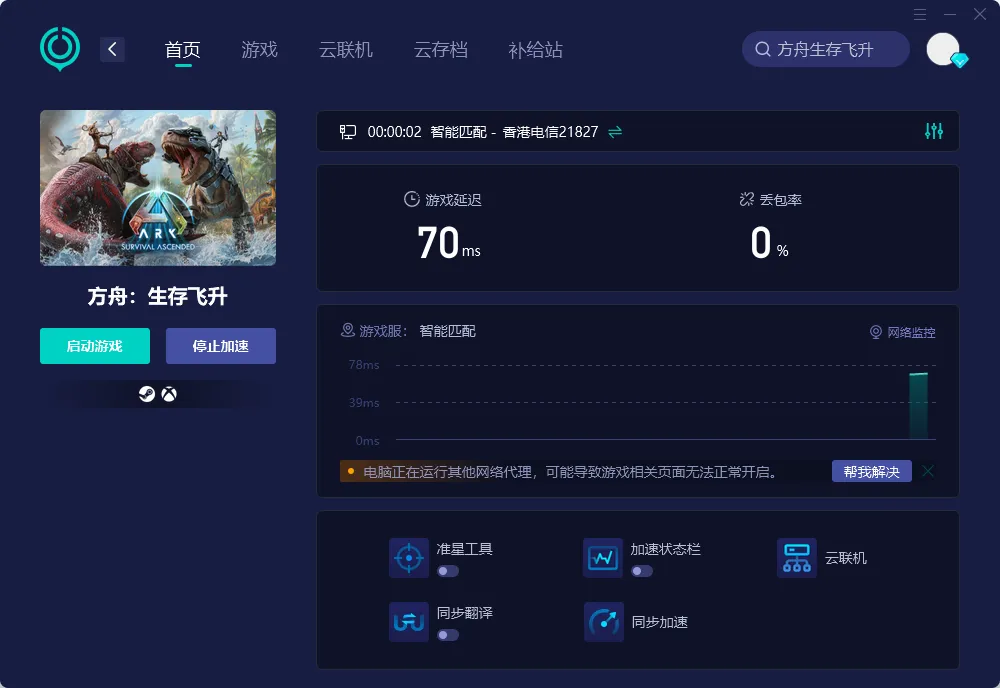1000x688 pixels.
Task: Click the 游戏服 location pin icon
Action: [x=348, y=330]
